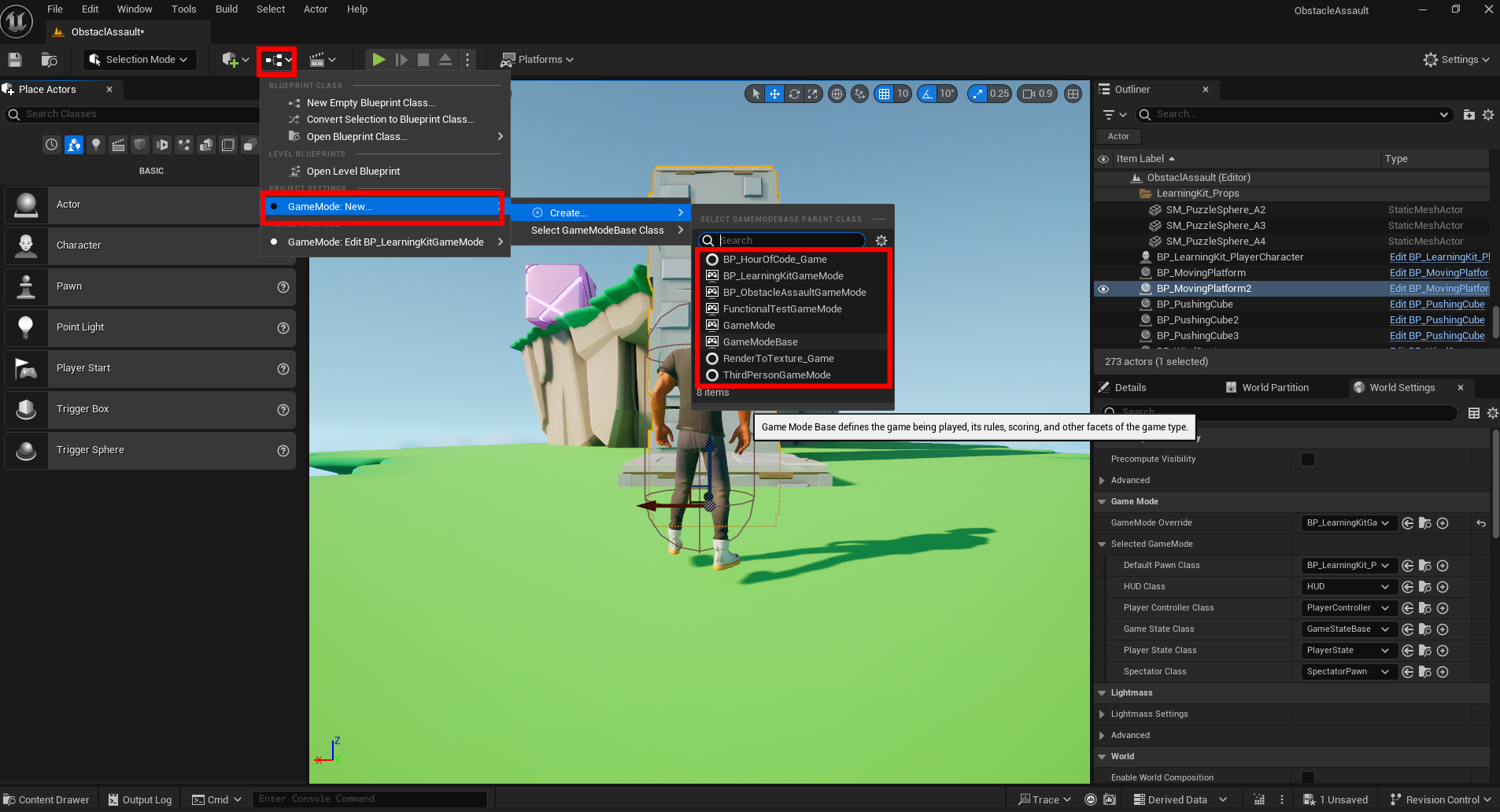Select the rotate tool in viewport
The width and height of the screenshot is (1500, 812).
click(x=794, y=94)
